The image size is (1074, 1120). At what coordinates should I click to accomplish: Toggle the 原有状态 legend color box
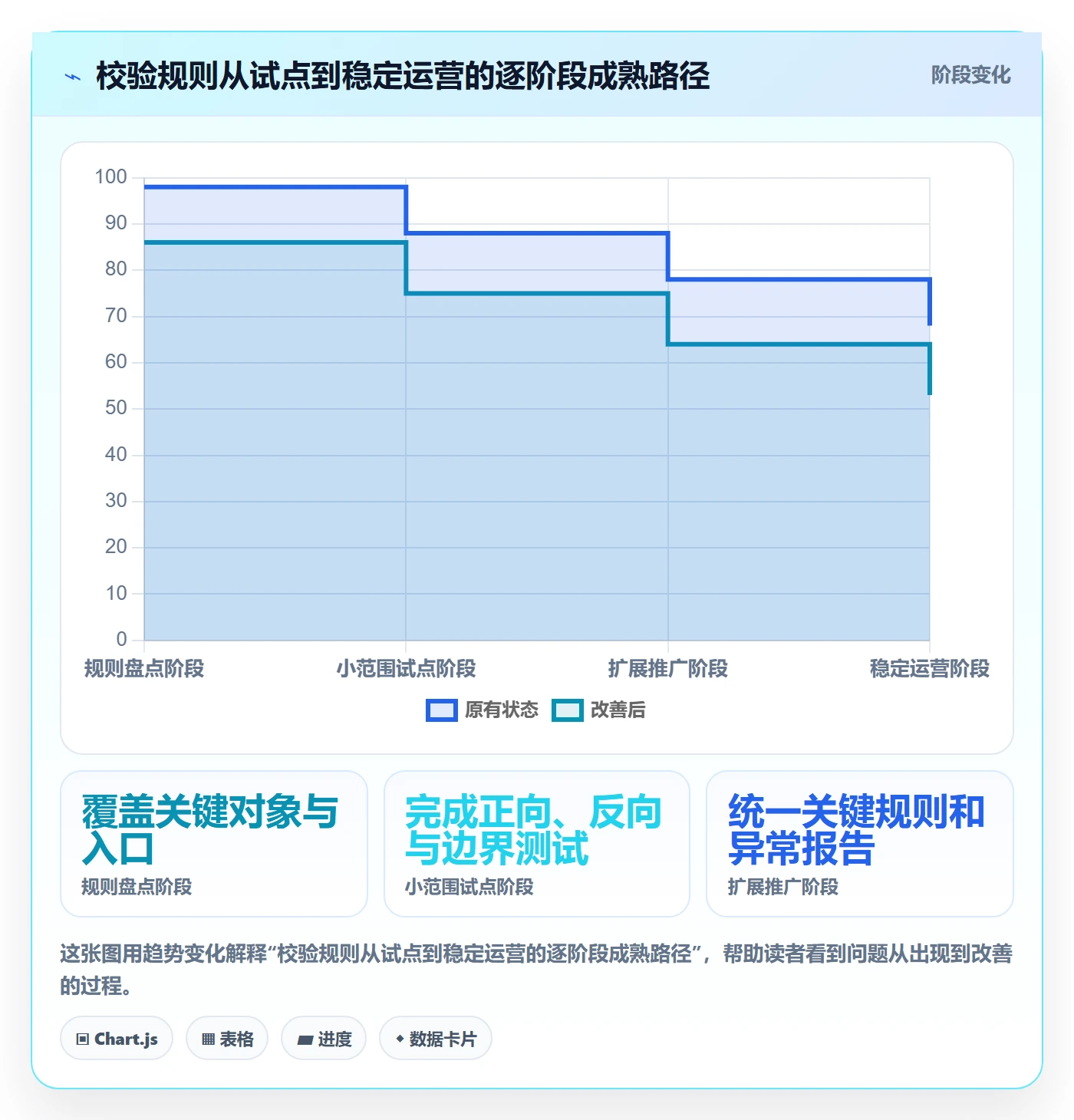pyautogui.click(x=442, y=710)
